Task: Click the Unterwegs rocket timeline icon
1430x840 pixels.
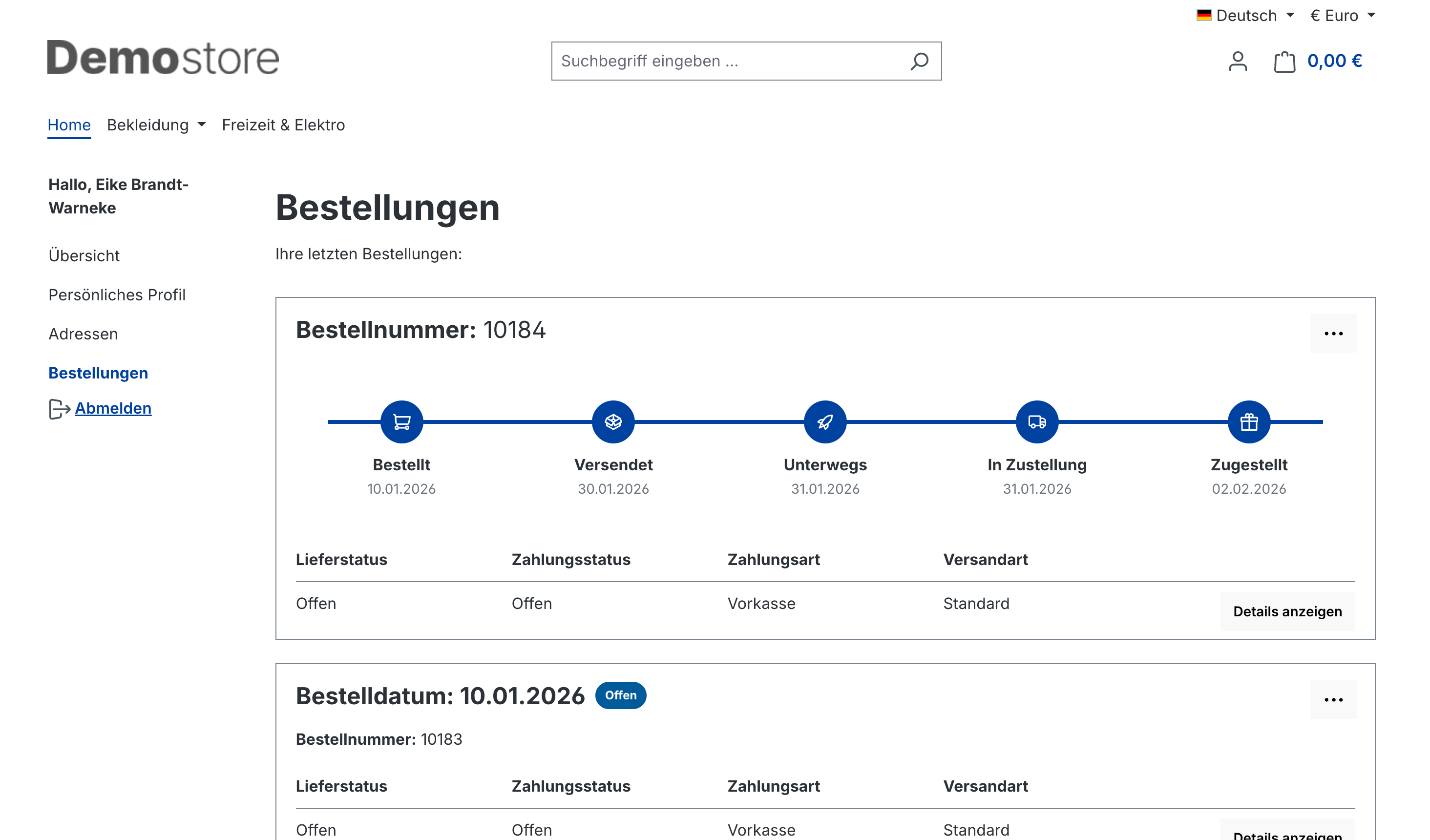Action: coord(825,421)
